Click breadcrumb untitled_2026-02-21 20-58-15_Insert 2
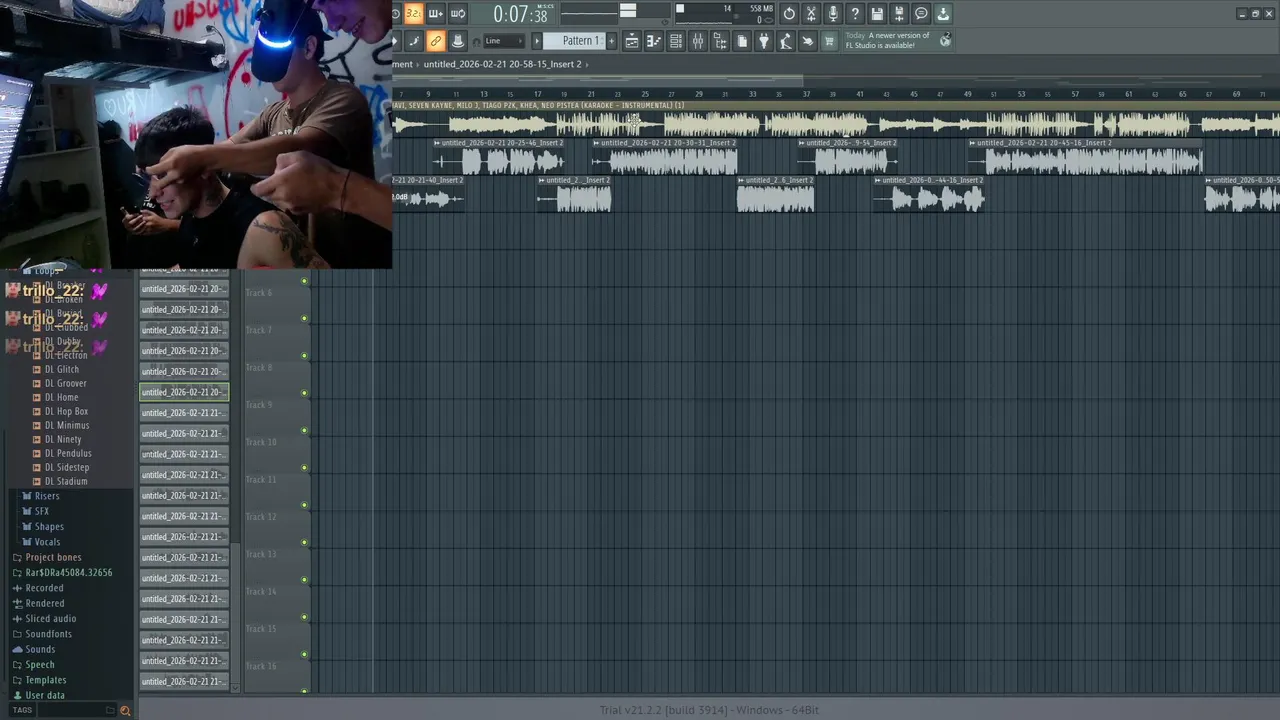This screenshot has height=720, width=1280. pos(502,64)
